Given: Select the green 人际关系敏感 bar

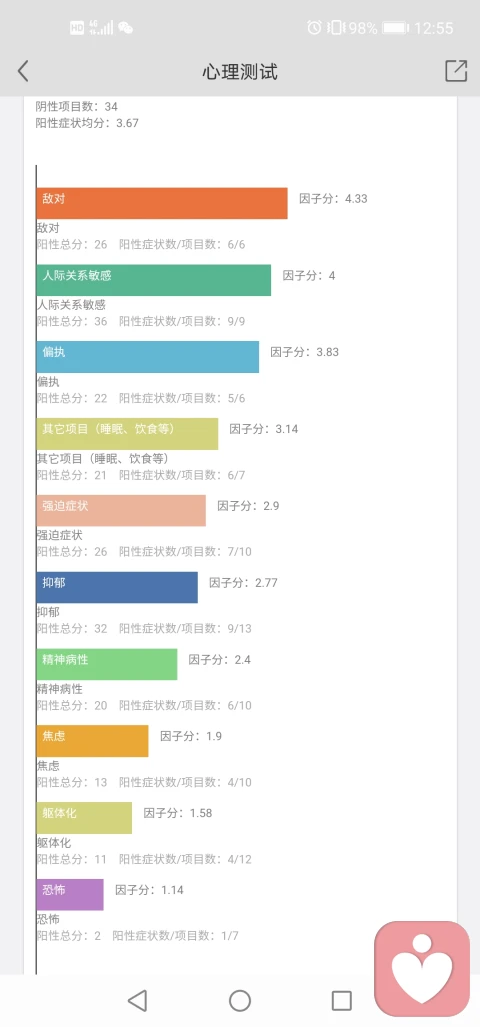Looking at the screenshot, I should tap(154, 280).
